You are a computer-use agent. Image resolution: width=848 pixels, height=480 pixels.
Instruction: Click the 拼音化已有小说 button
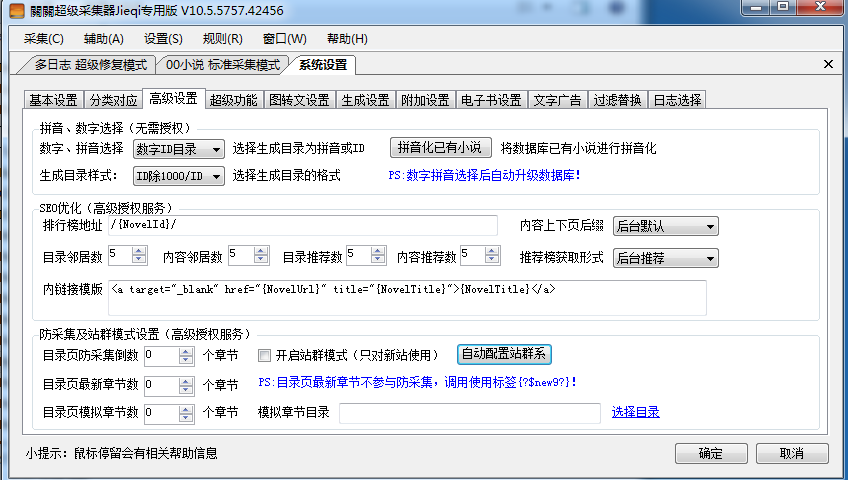click(x=440, y=147)
